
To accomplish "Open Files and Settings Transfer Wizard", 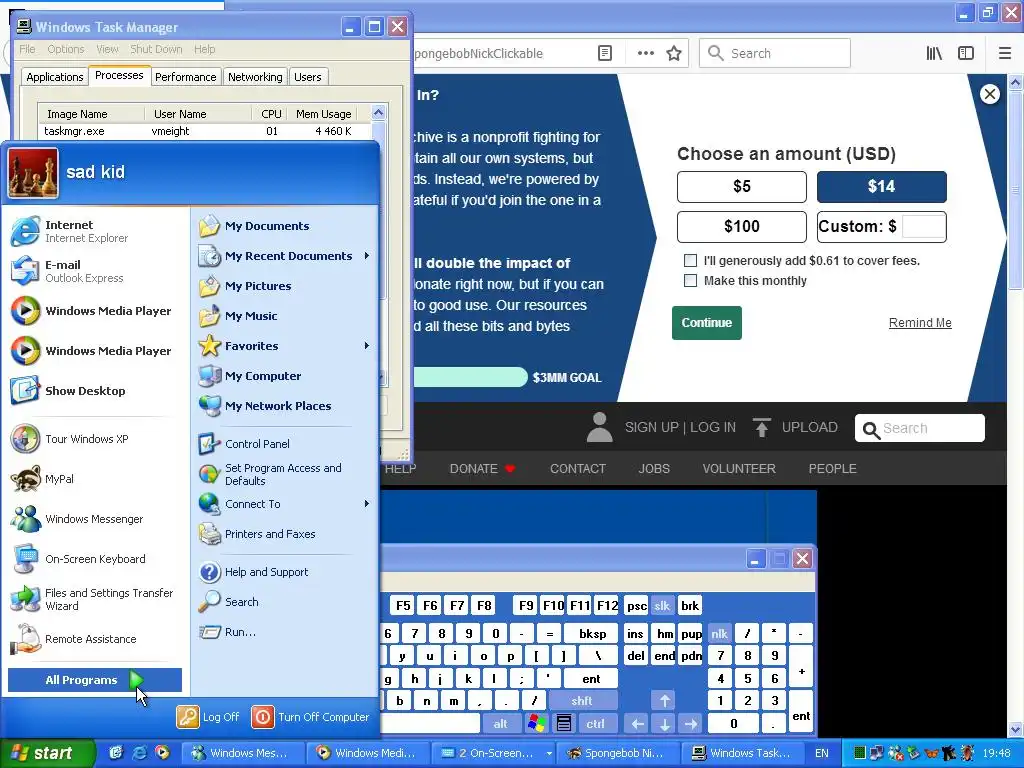I will [x=95, y=599].
